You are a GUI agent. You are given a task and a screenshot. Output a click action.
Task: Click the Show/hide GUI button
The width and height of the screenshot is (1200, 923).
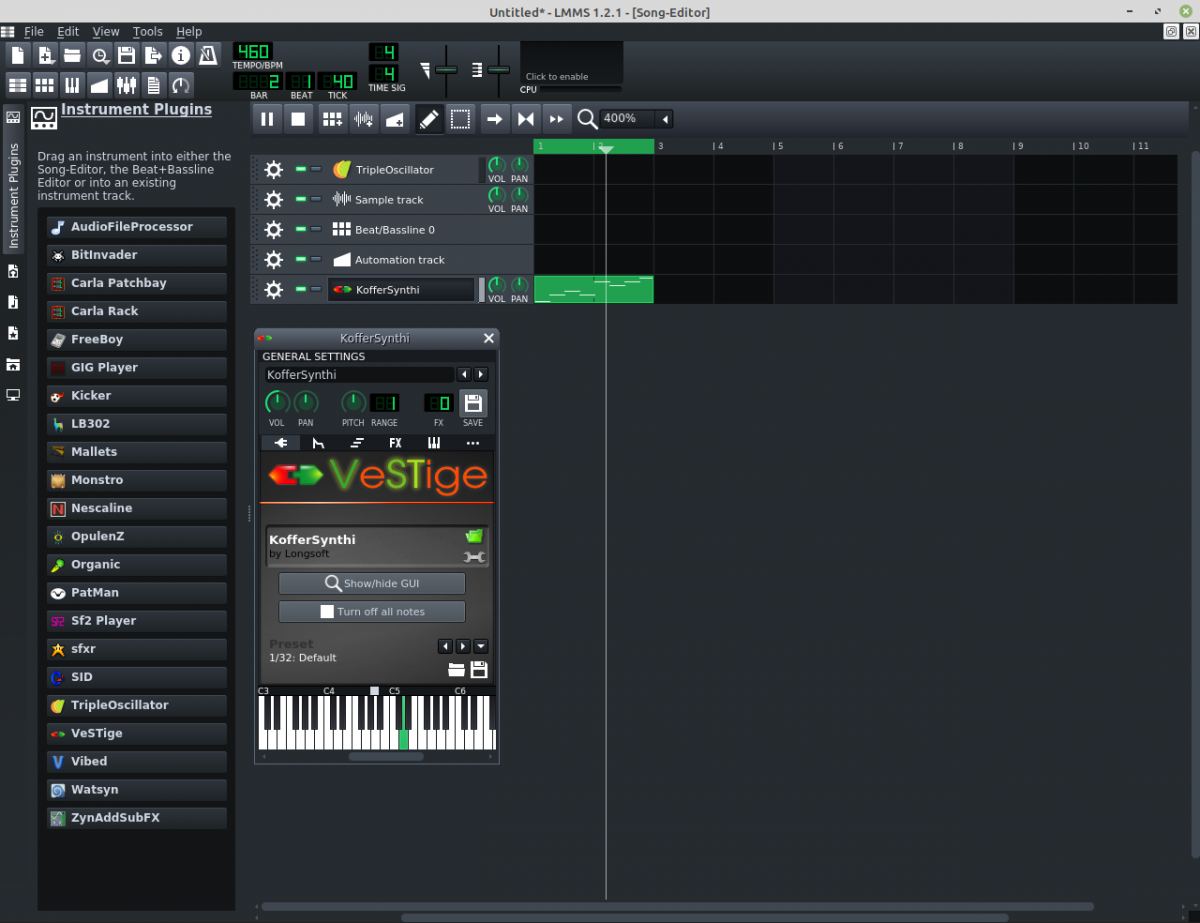(372, 583)
